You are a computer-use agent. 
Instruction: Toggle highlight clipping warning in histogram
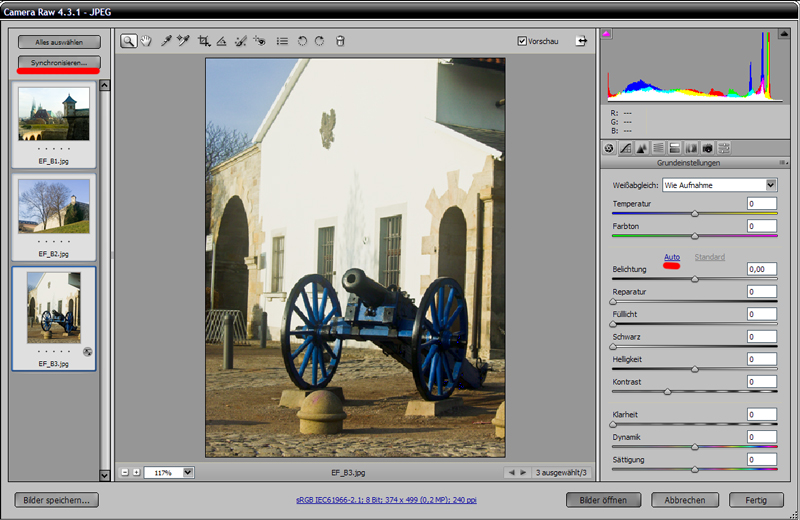tap(784, 35)
